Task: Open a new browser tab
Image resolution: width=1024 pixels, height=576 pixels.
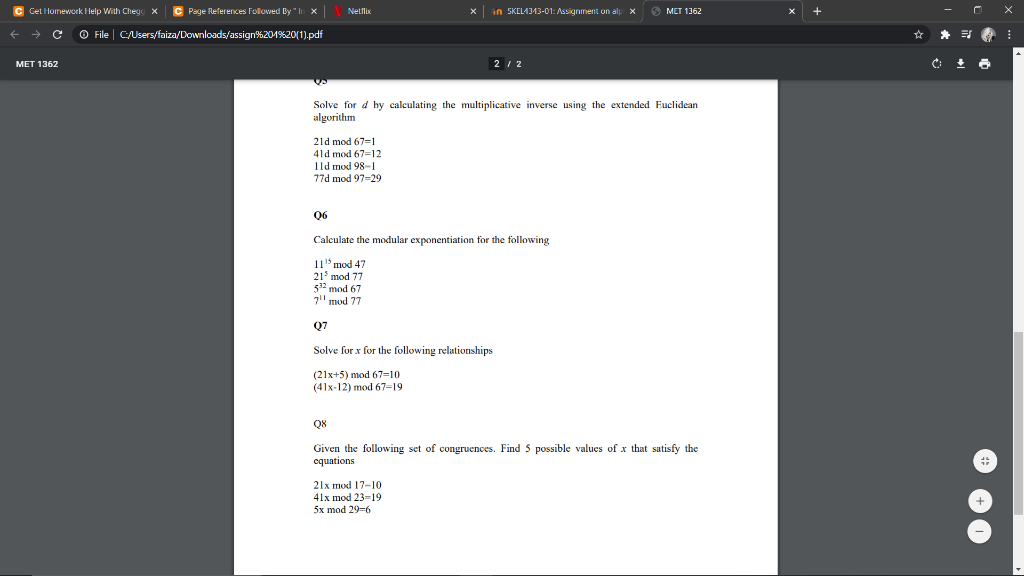Action: point(818,13)
